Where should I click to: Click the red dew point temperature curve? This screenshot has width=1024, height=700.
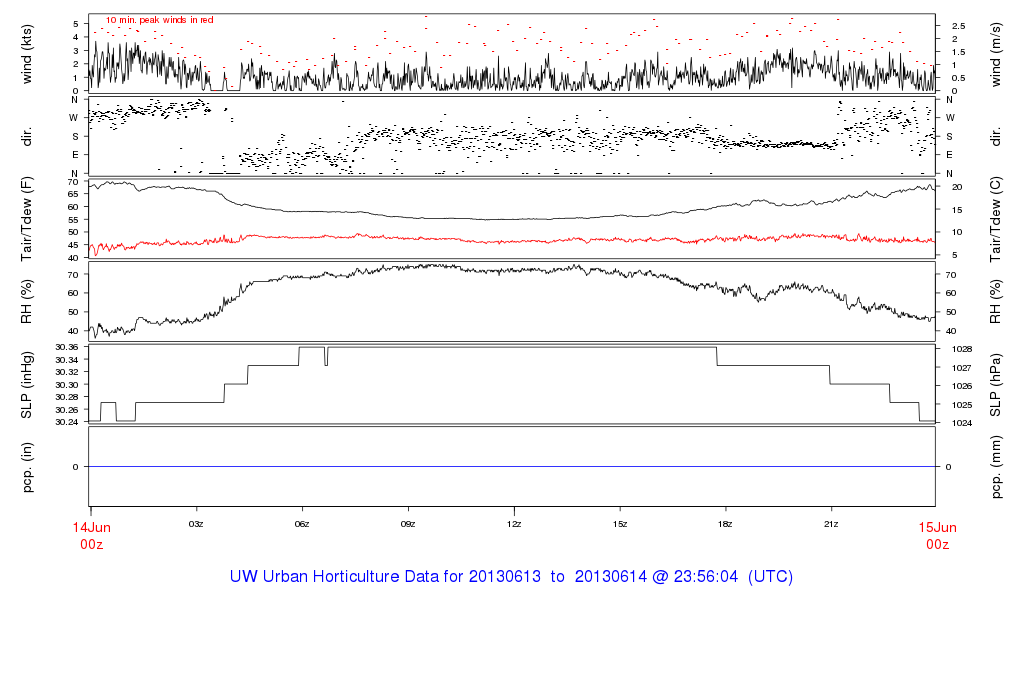click(x=512, y=241)
